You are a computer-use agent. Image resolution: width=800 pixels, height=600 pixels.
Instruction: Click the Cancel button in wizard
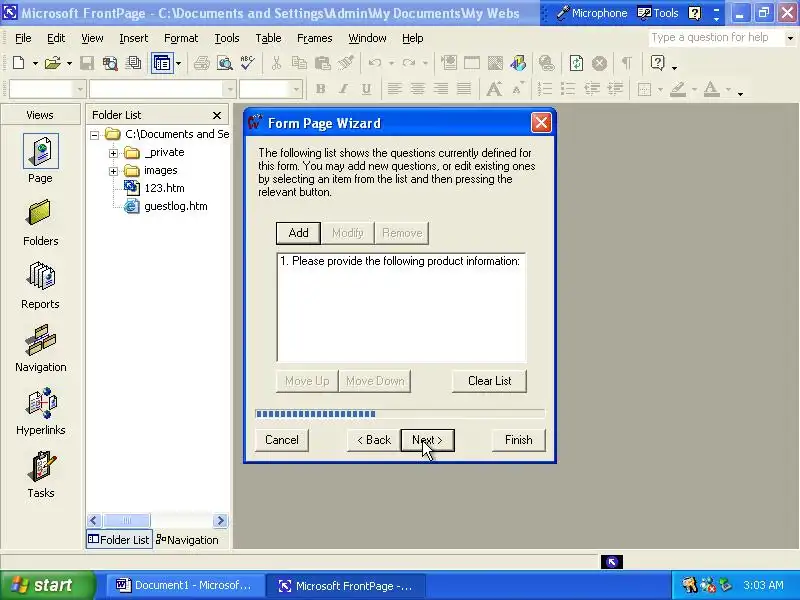click(282, 440)
